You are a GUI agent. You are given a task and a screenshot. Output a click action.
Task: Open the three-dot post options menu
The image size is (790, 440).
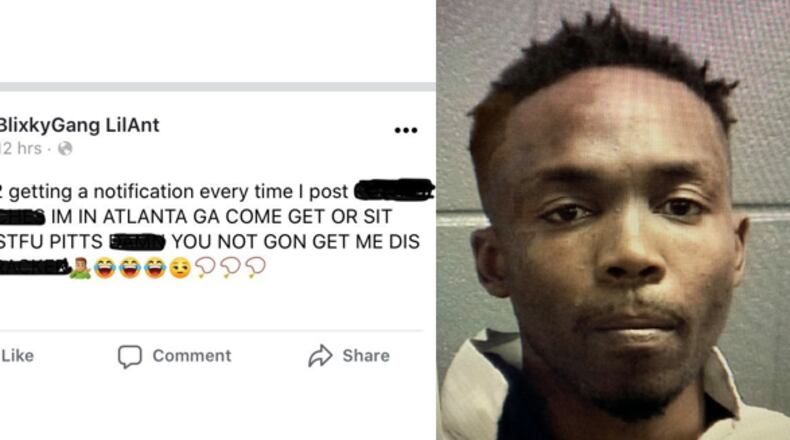(406, 131)
